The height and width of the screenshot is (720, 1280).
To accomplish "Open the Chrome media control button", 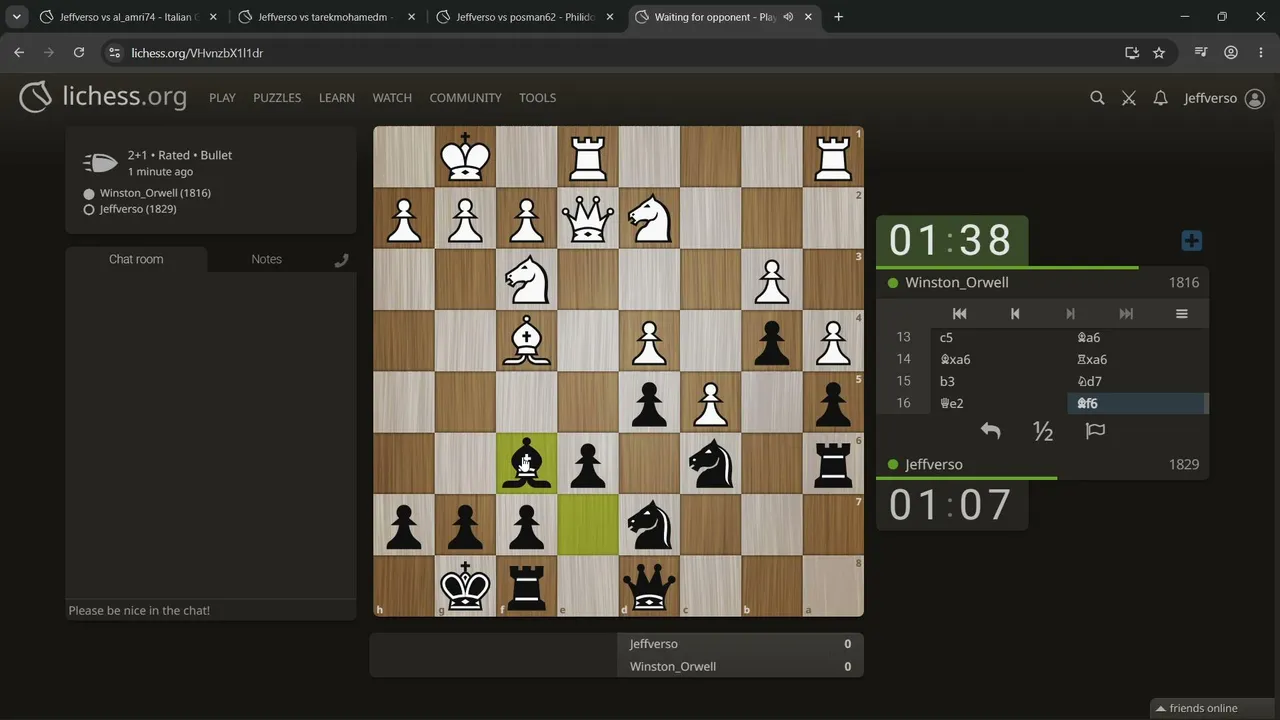I will pyautogui.click(x=1201, y=53).
